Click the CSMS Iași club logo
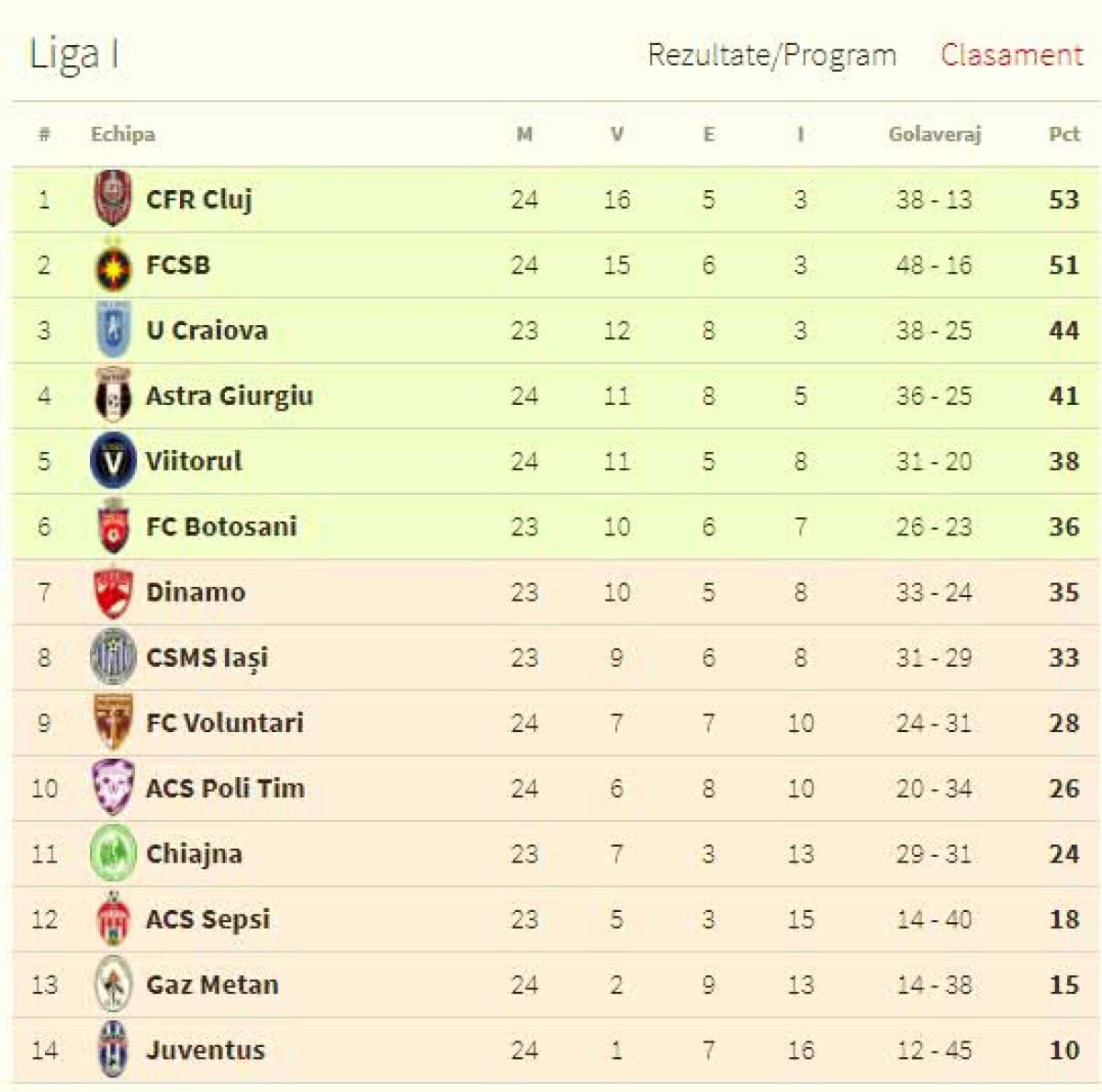This screenshot has height=1092, width=1102. [x=113, y=658]
